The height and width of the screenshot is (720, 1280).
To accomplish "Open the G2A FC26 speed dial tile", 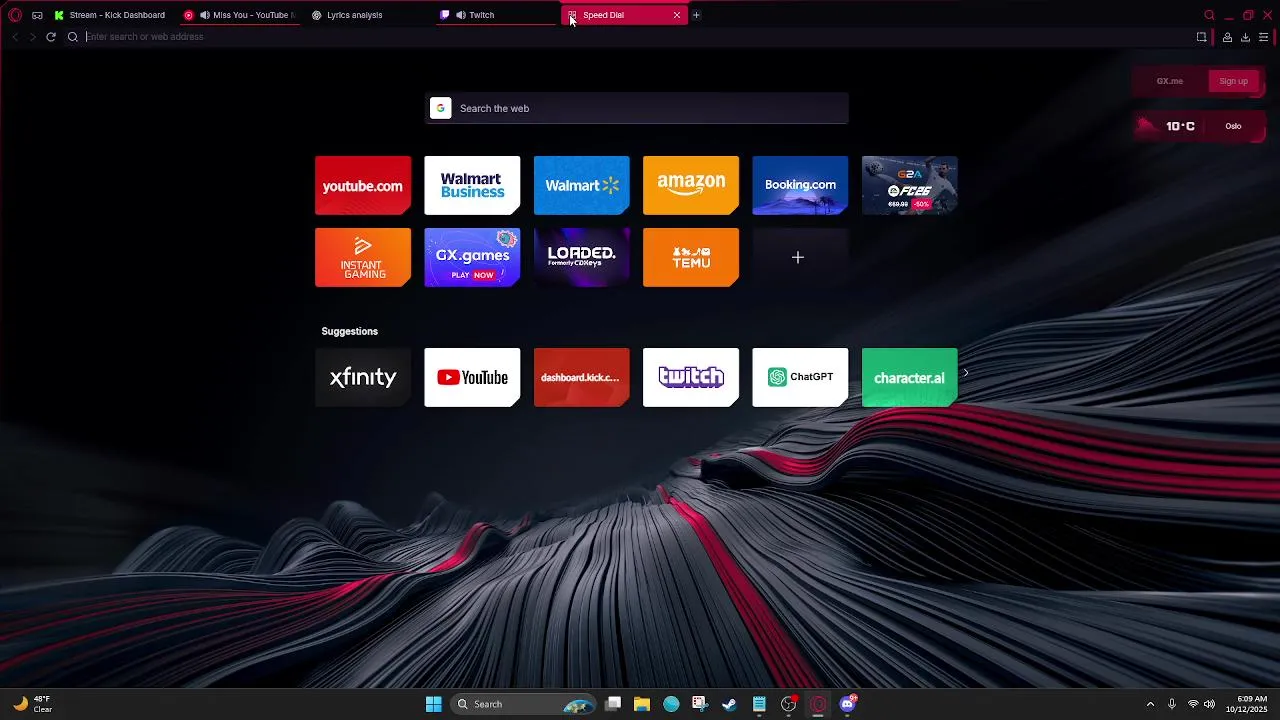I will click(x=910, y=185).
